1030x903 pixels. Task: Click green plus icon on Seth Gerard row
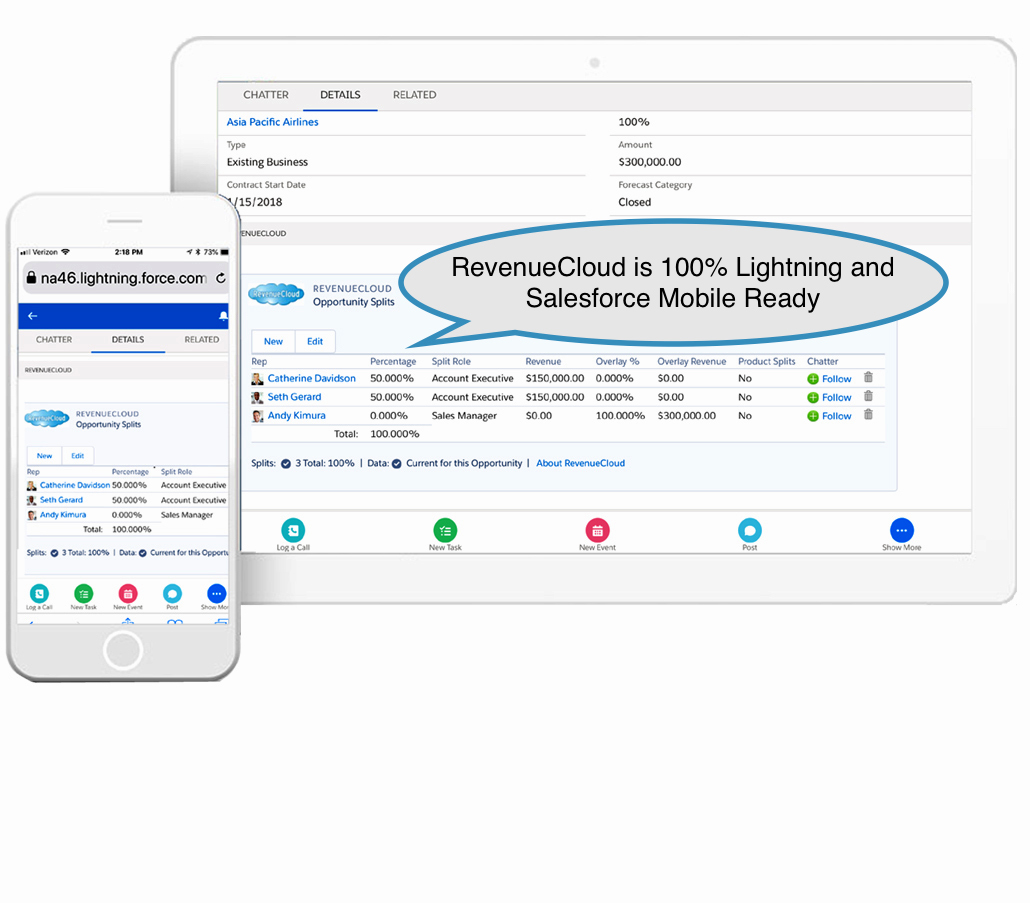813,397
